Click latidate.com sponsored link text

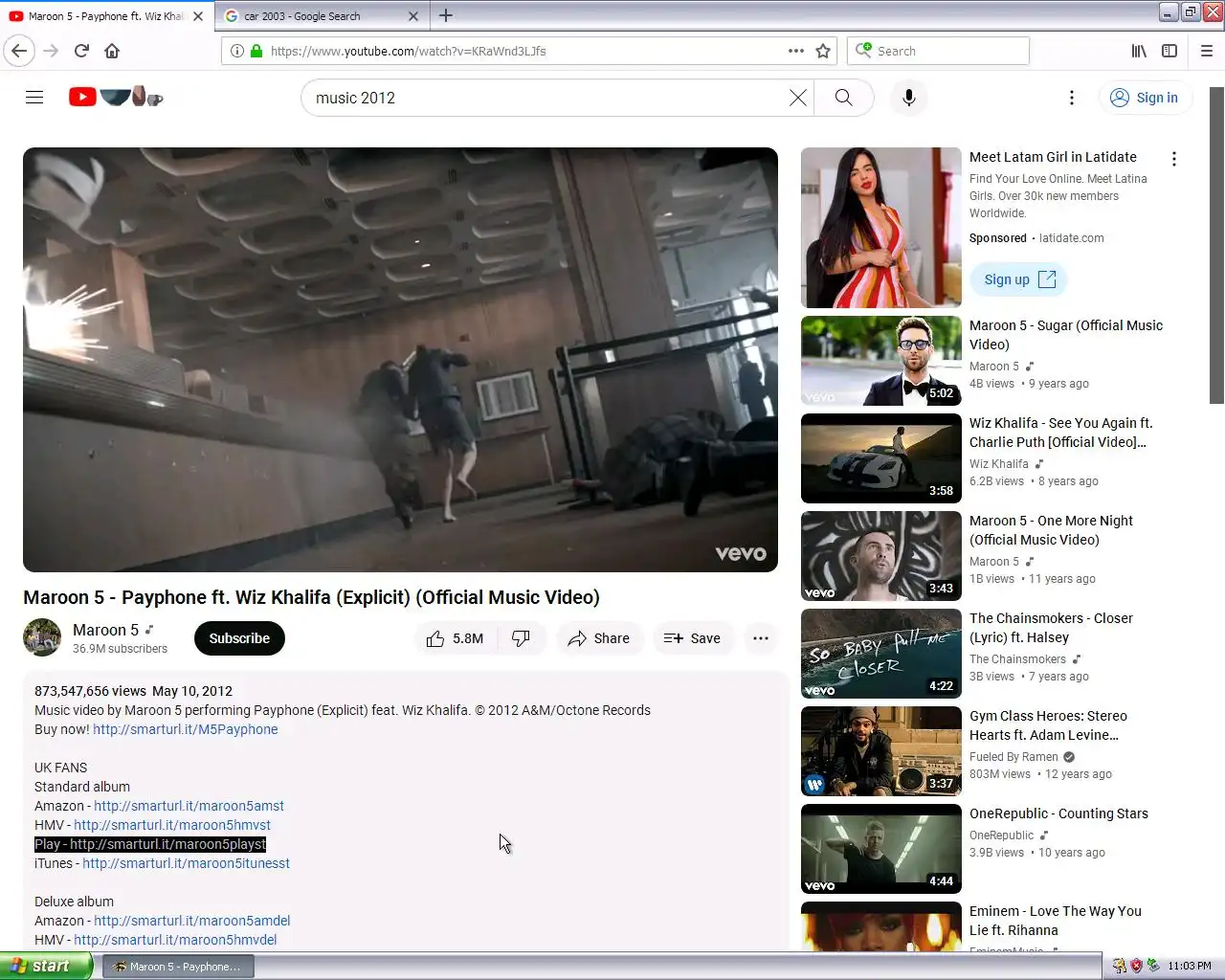(x=1071, y=238)
